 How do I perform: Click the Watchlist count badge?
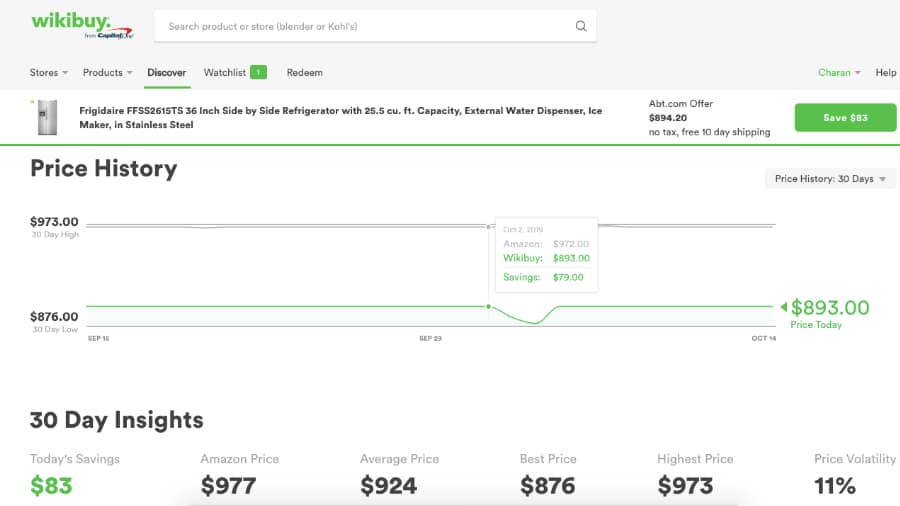point(258,72)
